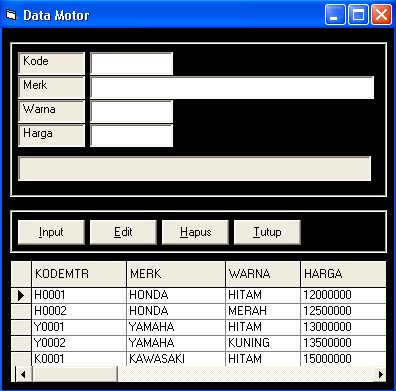Click the Hapus button

195,232
